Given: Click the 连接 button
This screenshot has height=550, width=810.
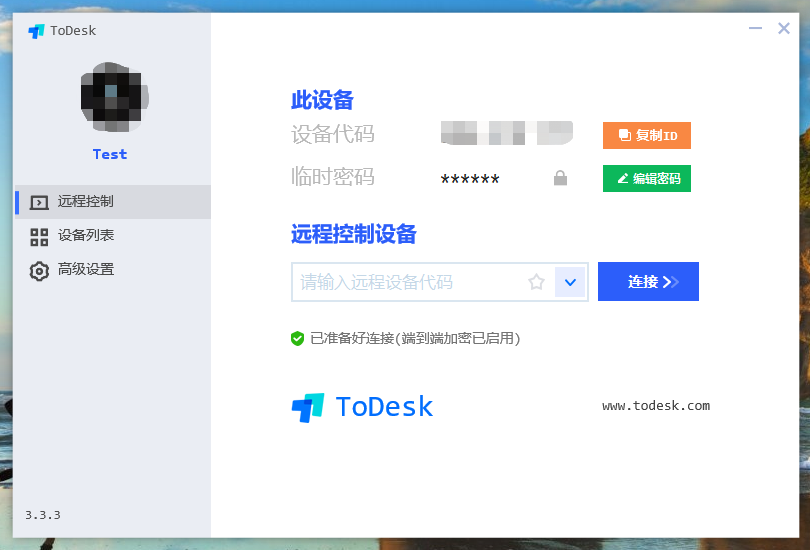Looking at the screenshot, I should [648, 281].
